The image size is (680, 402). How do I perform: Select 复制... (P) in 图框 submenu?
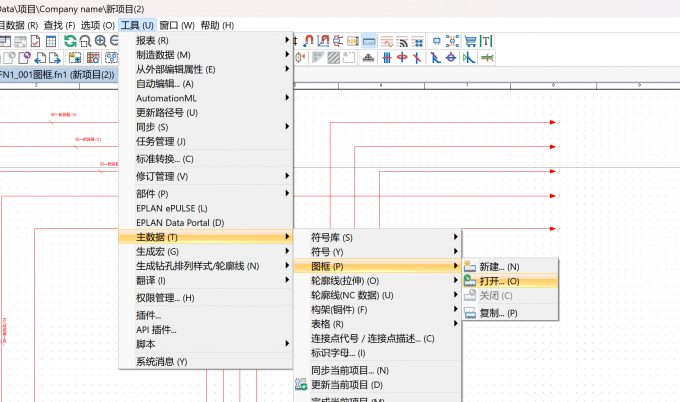510,313
